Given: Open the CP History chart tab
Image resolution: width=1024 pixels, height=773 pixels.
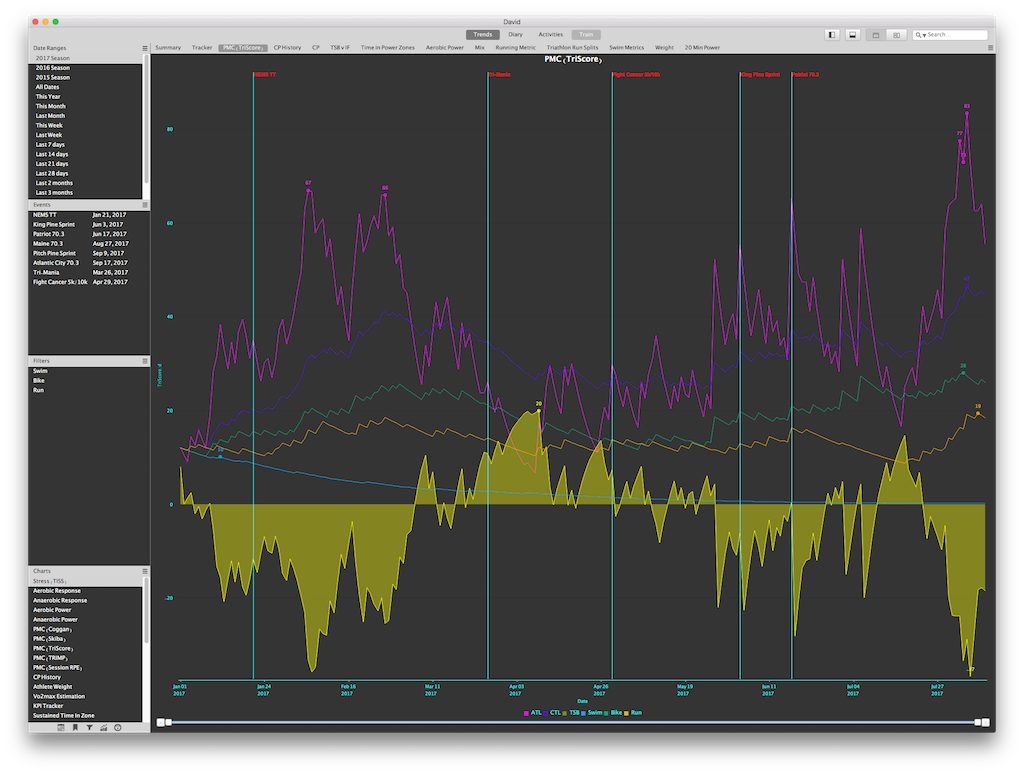Looking at the screenshot, I should (287, 48).
